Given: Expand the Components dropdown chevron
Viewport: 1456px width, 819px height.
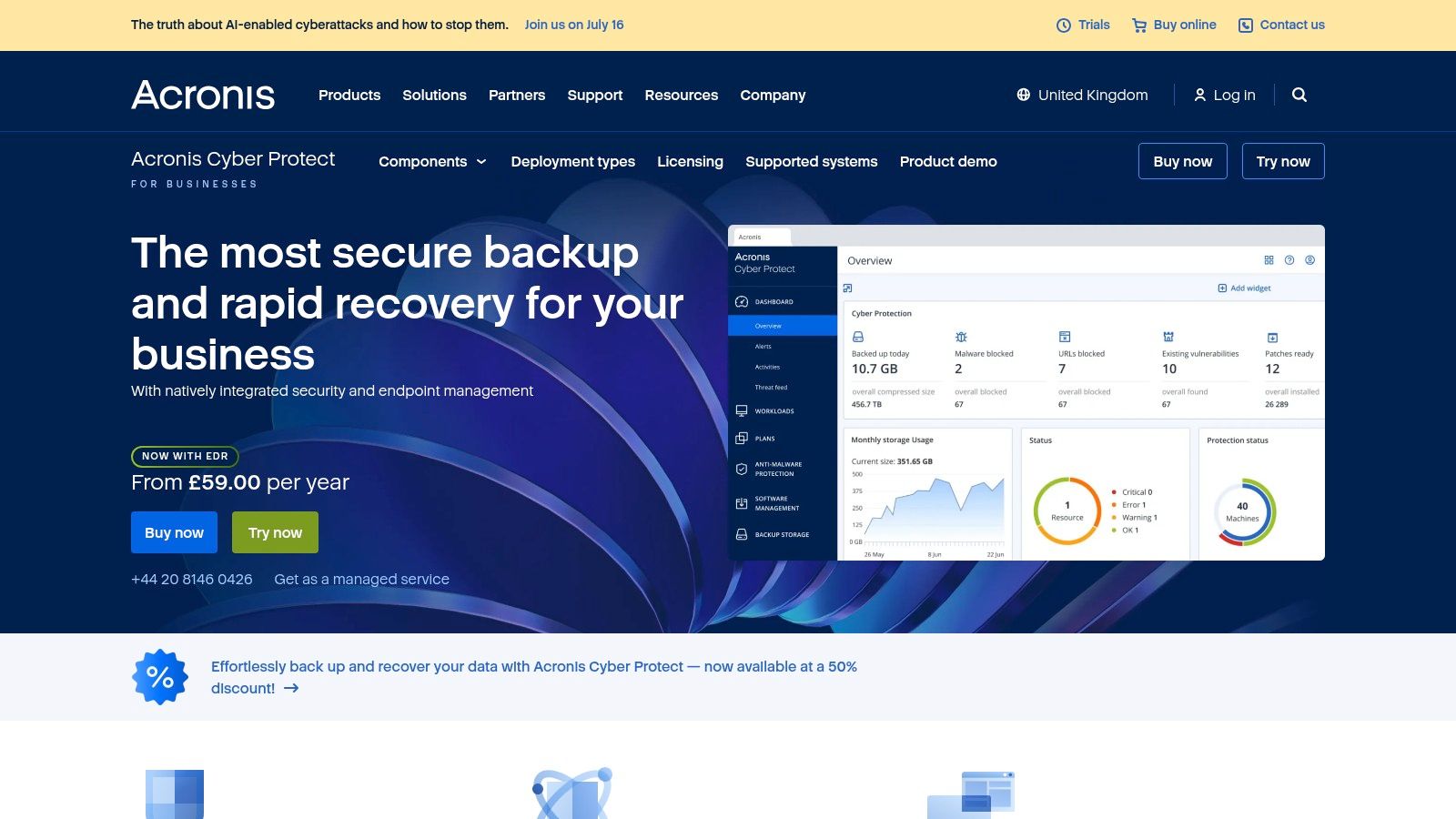Looking at the screenshot, I should click(x=481, y=162).
